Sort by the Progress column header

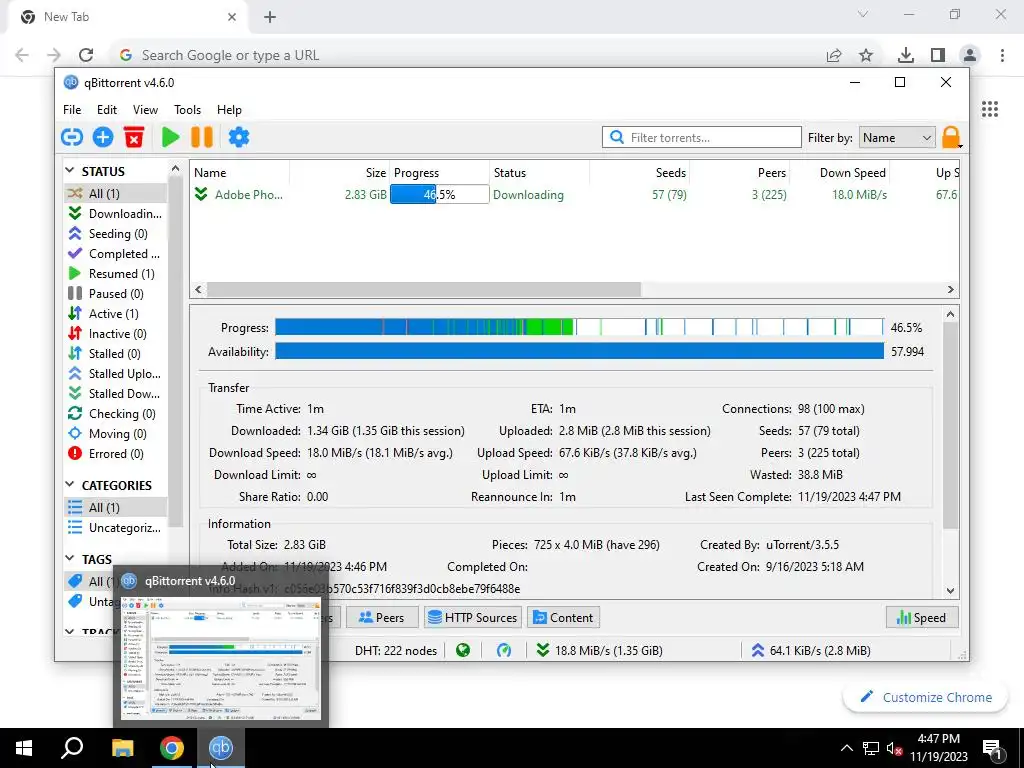pos(440,173)
